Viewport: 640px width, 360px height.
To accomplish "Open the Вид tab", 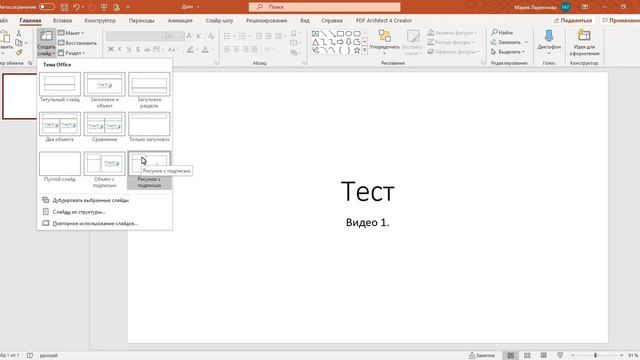I will tap(305, 20).
